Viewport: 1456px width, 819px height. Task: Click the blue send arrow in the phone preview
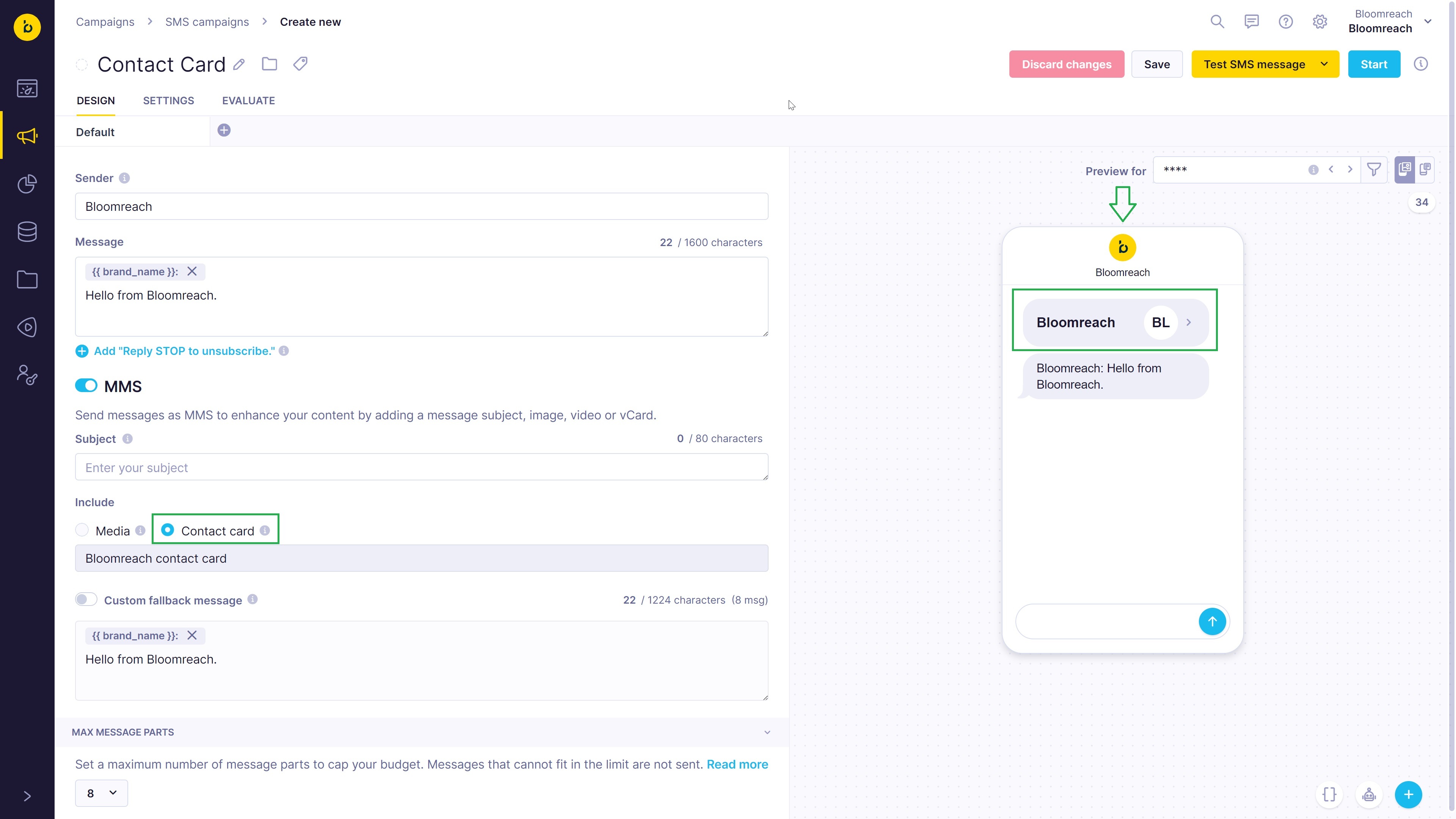tap(1212, 621)
